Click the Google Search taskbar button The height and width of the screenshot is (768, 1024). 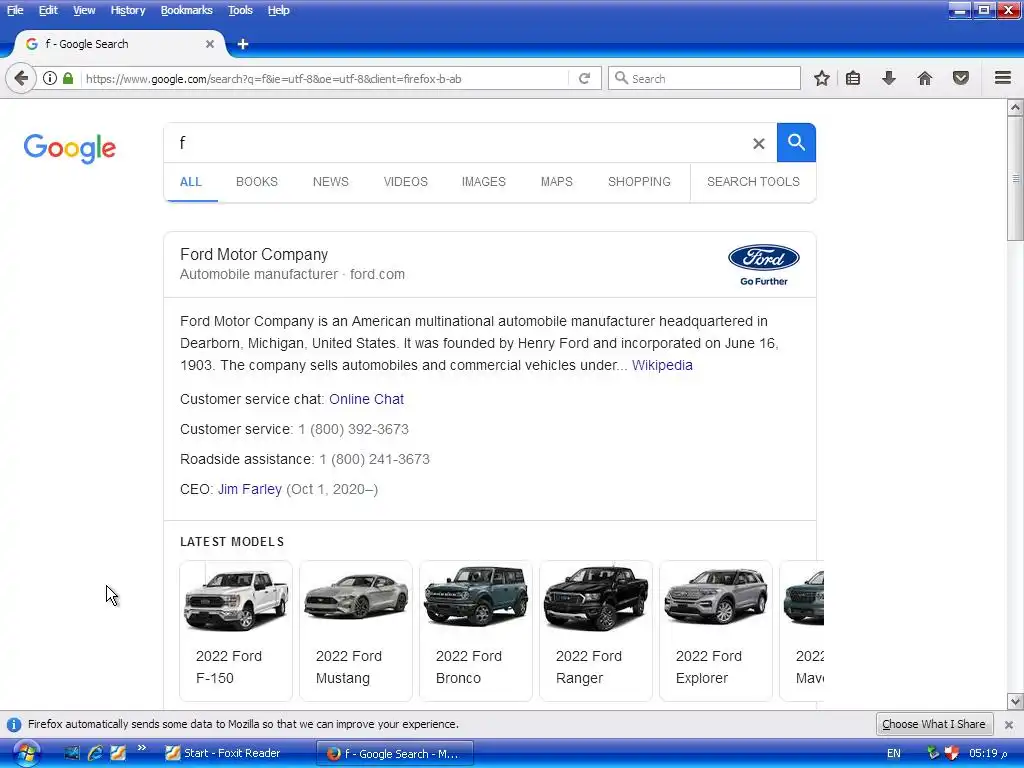(395, 754)
